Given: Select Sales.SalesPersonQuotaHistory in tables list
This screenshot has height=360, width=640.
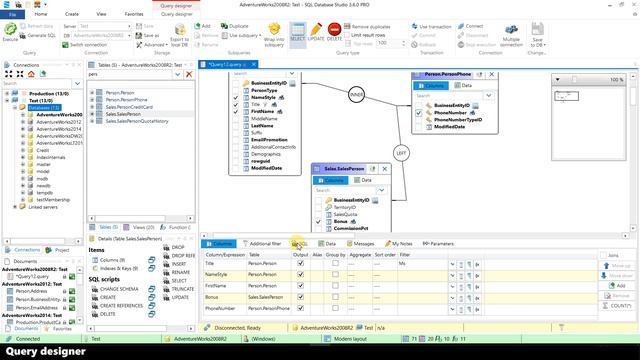Looking at the screenshot, I should coord(137,121).
